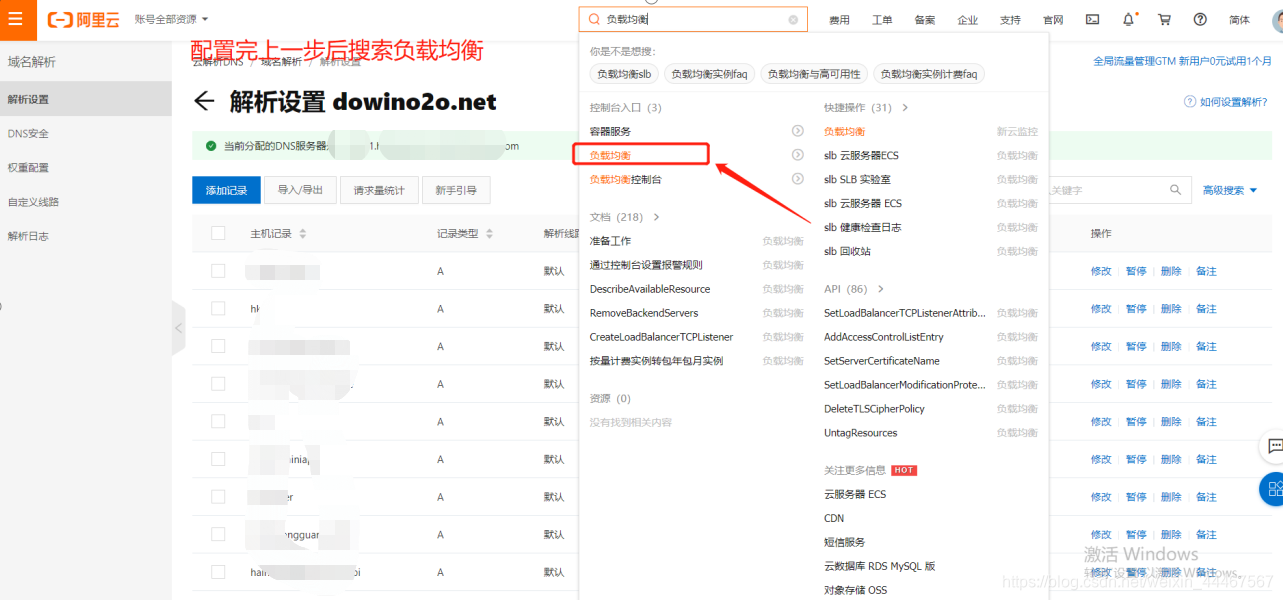Open the 工单 top menu
The image size is (1283, 600).
click(x=882, y=20)
